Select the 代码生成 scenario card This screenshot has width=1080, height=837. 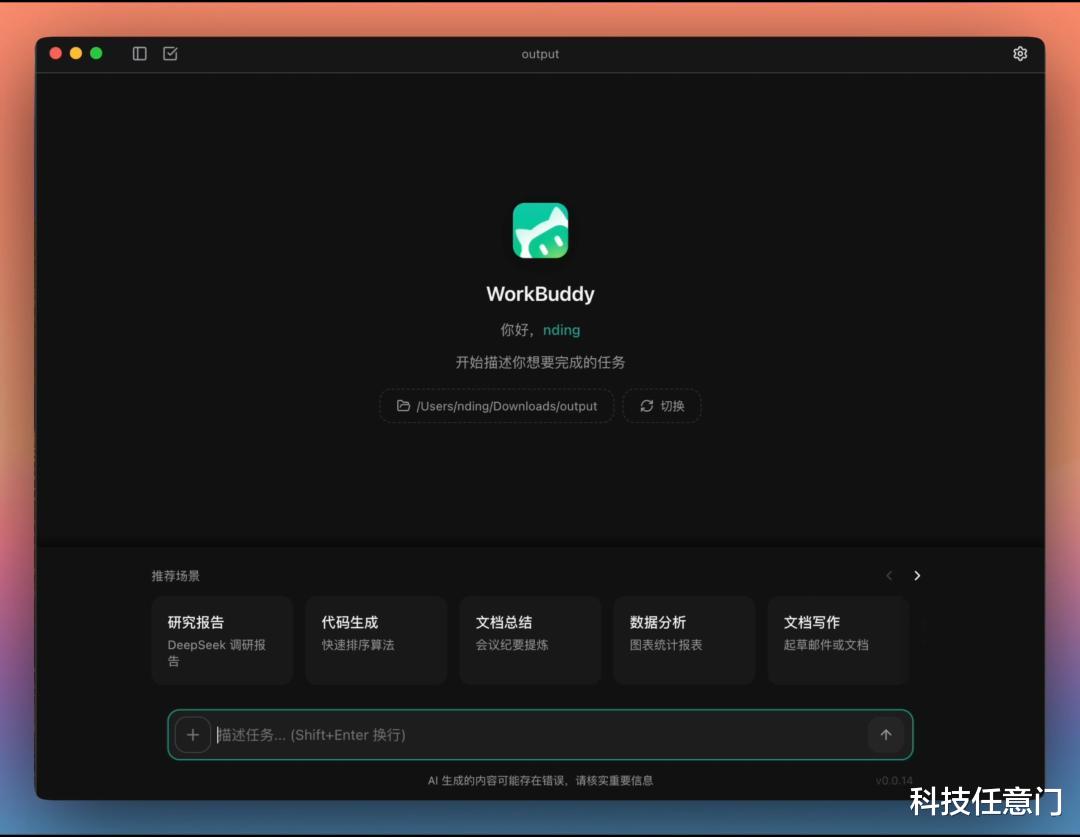[x=376, y=641]
